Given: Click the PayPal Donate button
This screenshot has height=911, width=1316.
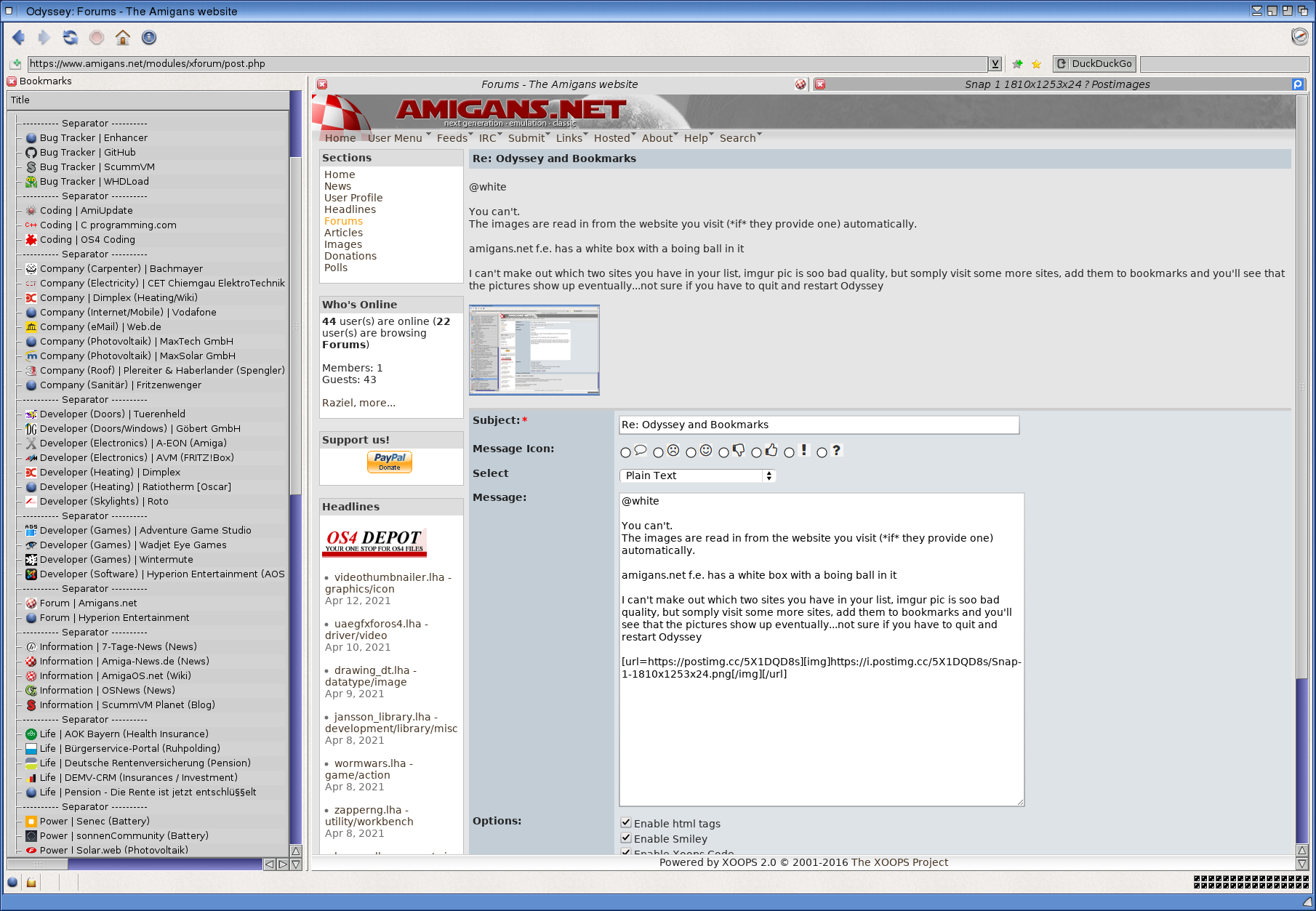Looking at the screenshot, I should tap(390, 462).
